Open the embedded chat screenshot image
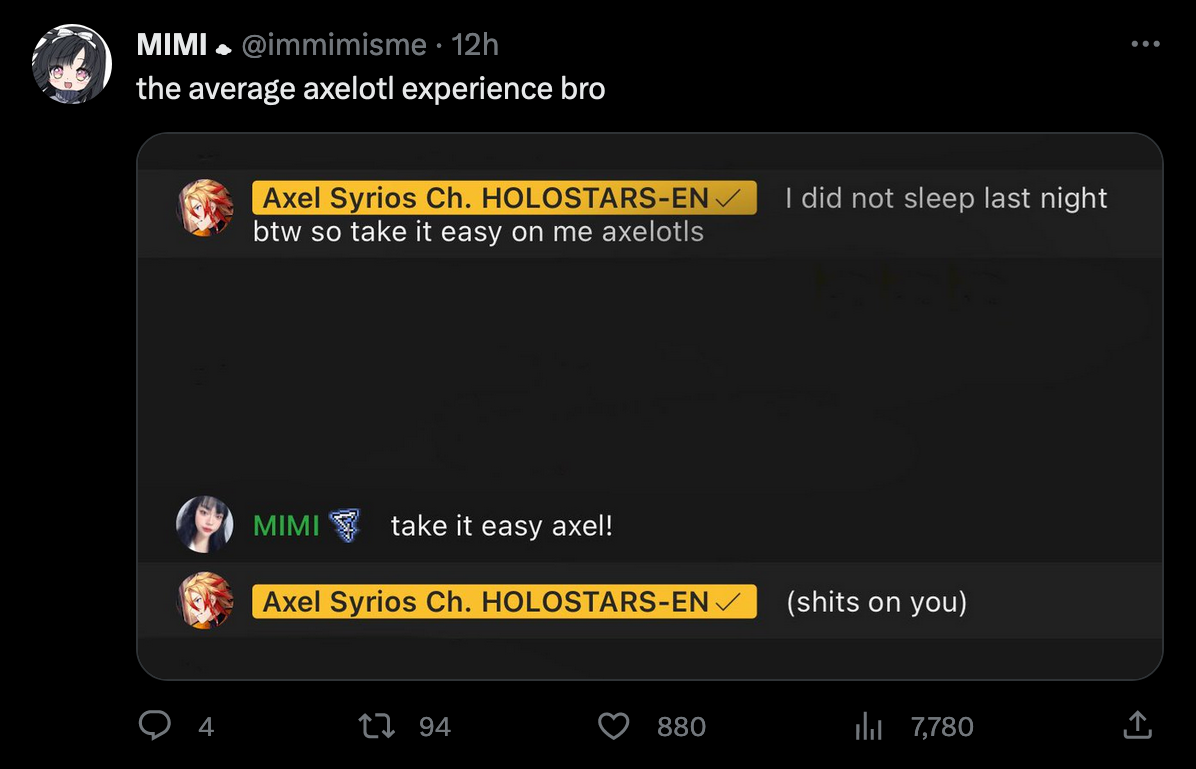 (x=650, y=400)
